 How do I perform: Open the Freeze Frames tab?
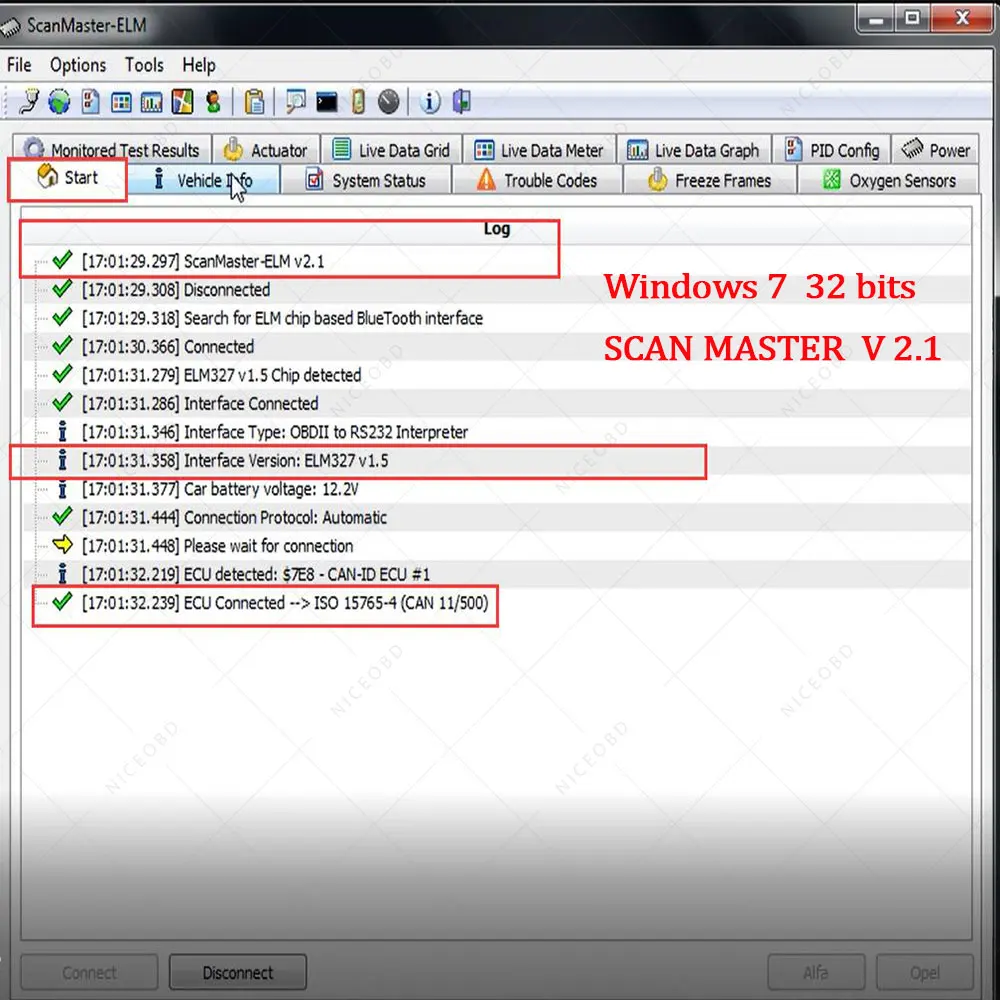click(x=710, y=180)
